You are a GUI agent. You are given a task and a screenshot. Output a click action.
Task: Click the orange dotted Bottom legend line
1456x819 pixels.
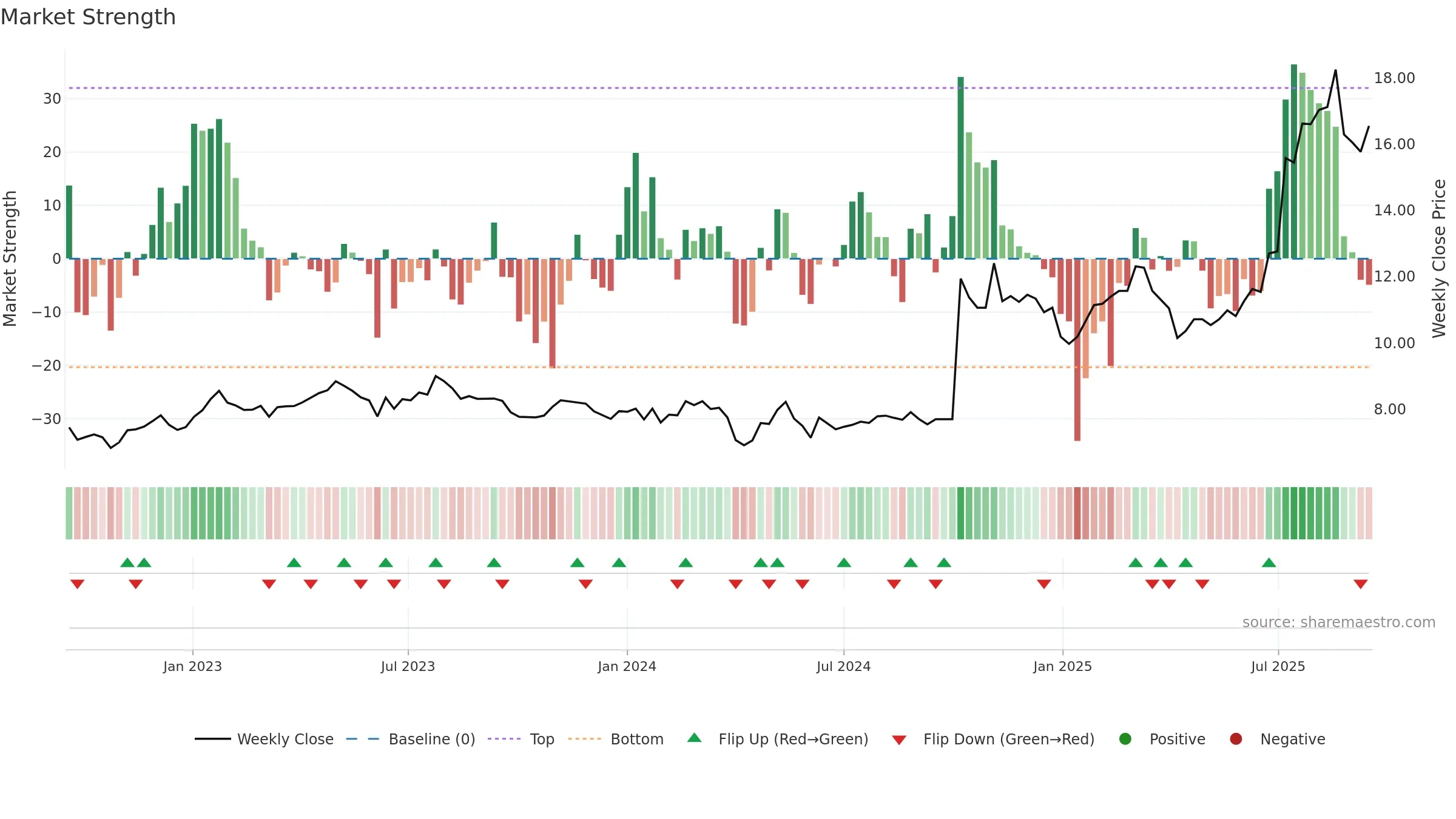tap(585, 739)
